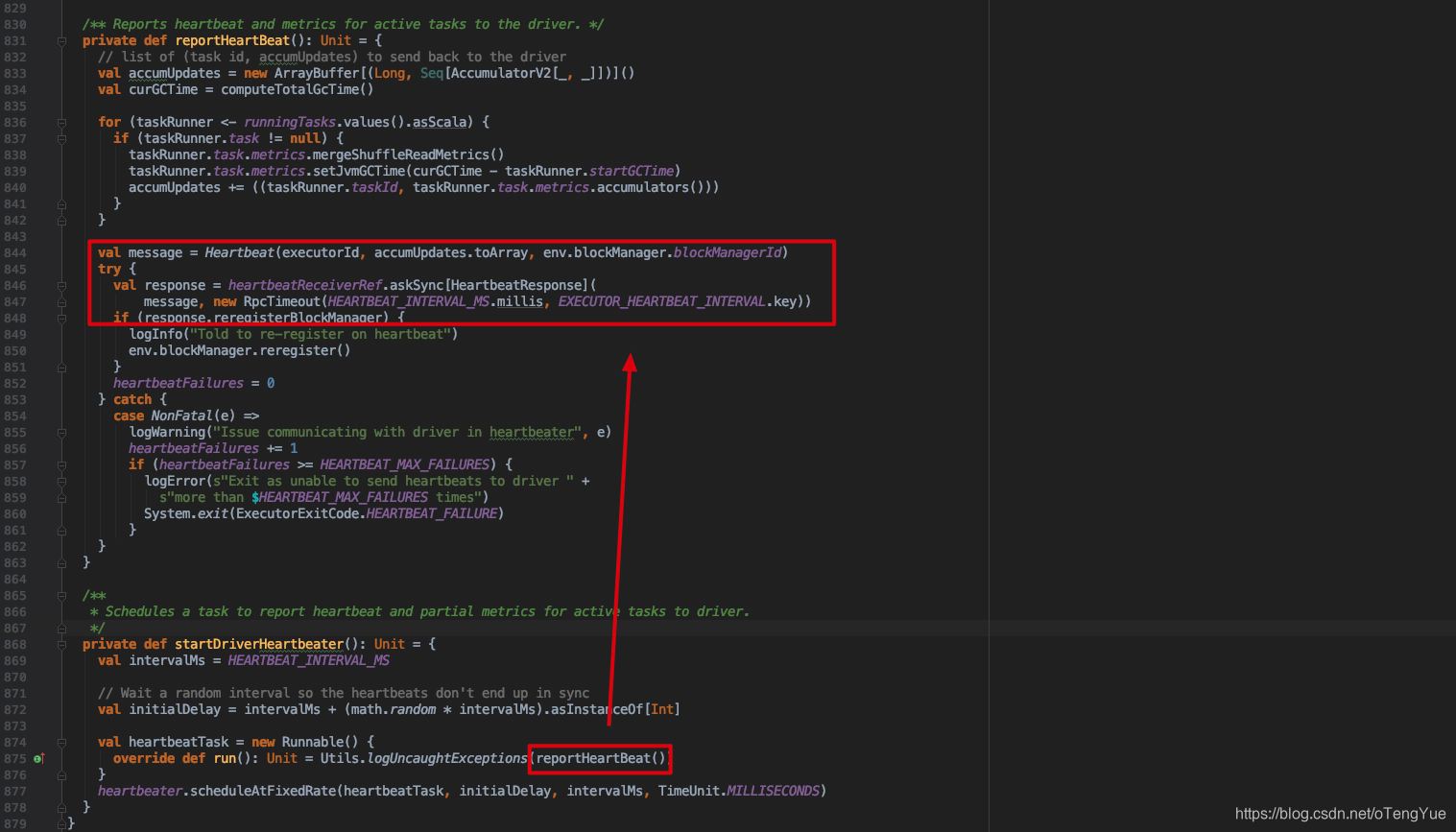
Task: Collapse the Runnable block fold on line 874
Action: (x=61, y=743)
